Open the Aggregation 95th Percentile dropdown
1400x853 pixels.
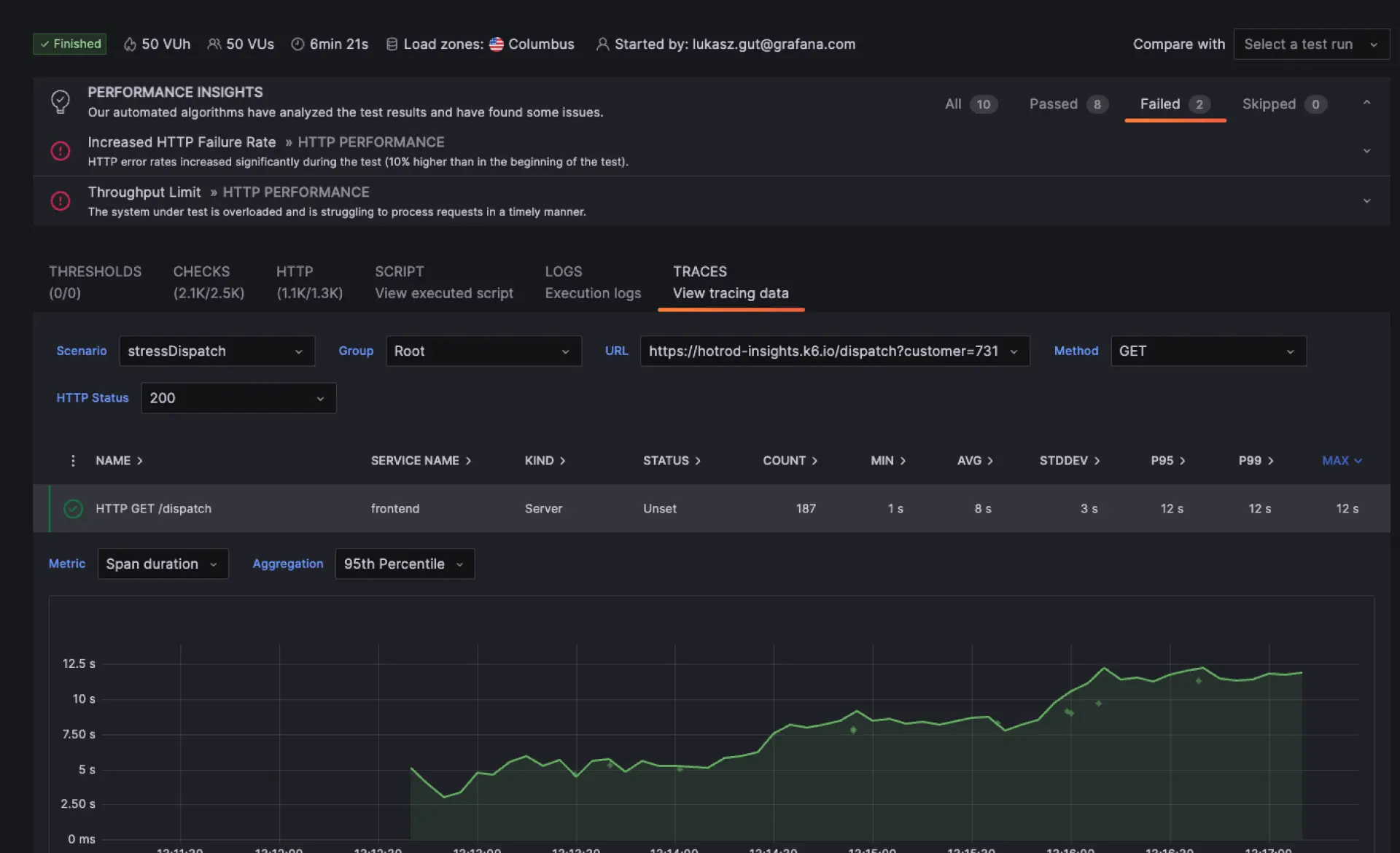click(x=405, y=564)
